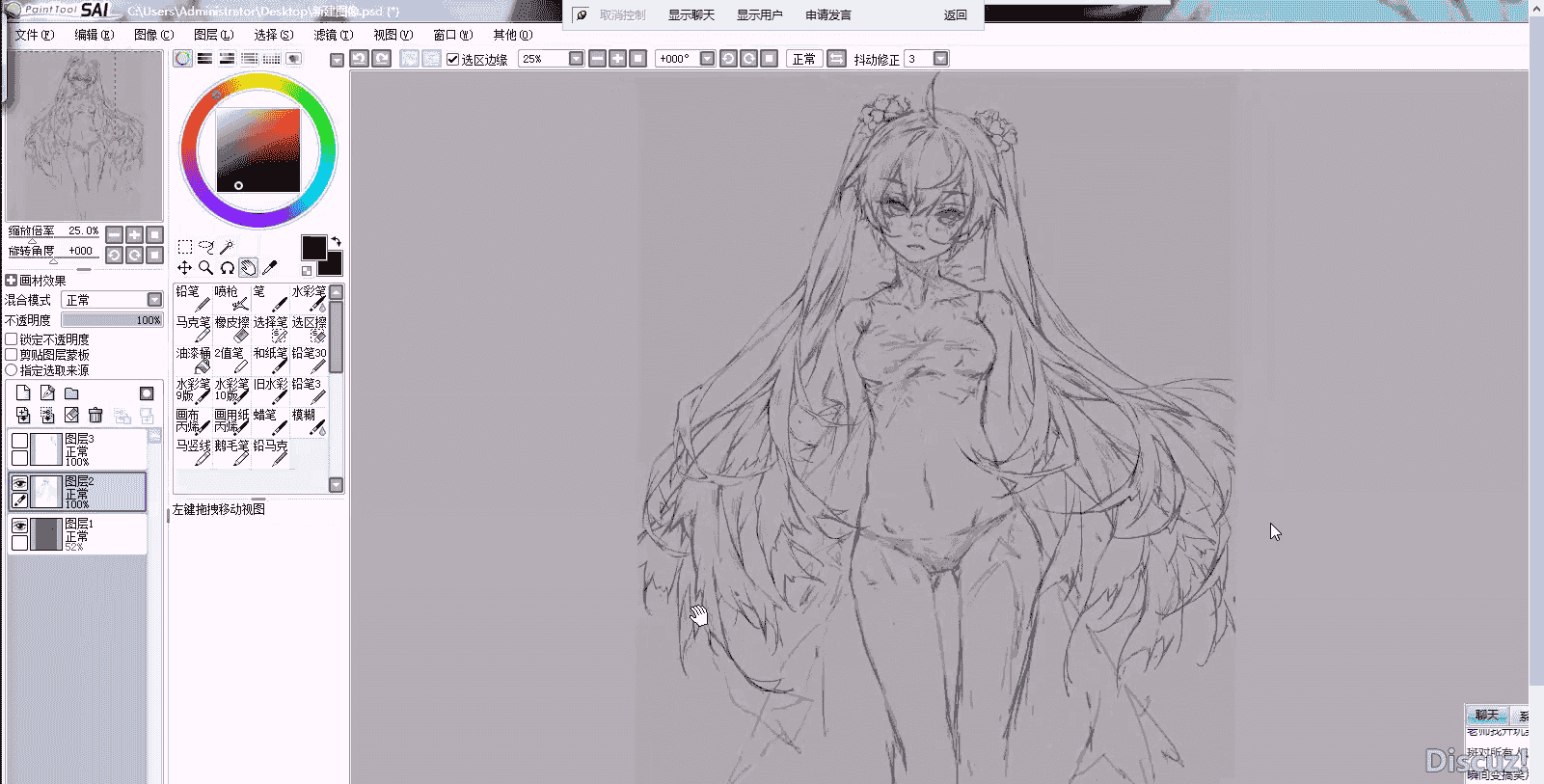Open the 抖动修正 stabilizer dropdown
Image resolution: width=1544 pixels, height=784 pixels.
940,59
